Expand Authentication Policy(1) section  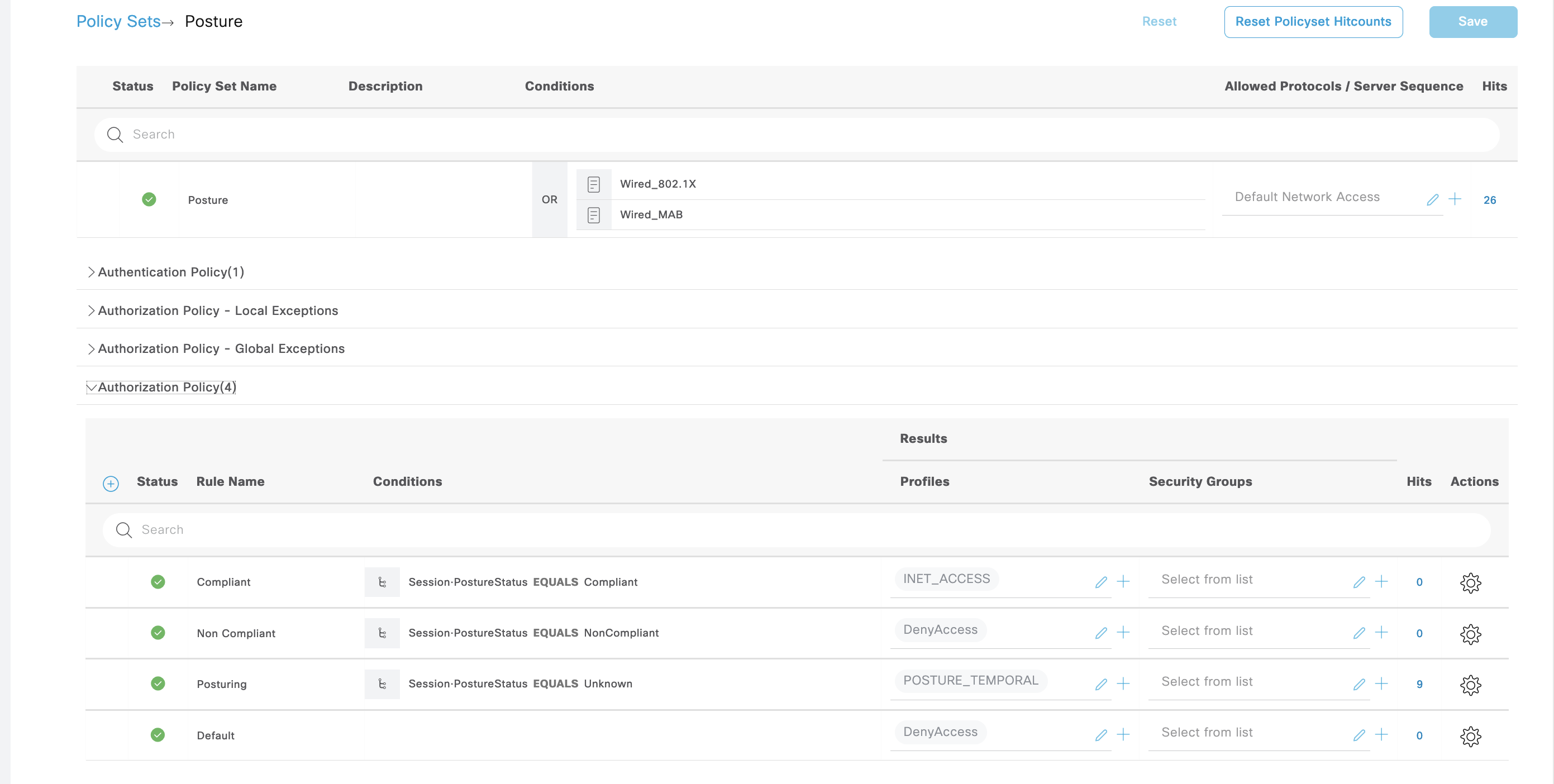coord(170,272)
